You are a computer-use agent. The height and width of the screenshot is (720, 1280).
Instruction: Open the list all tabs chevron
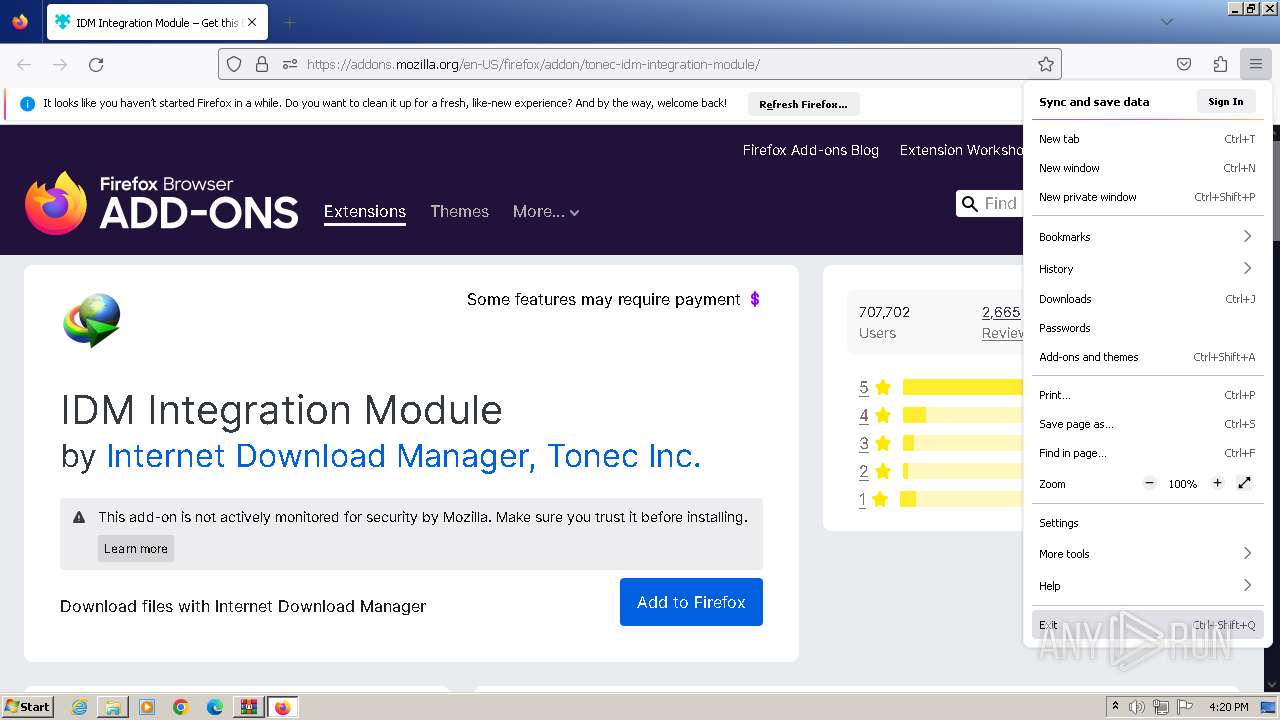coord(1167,22)
